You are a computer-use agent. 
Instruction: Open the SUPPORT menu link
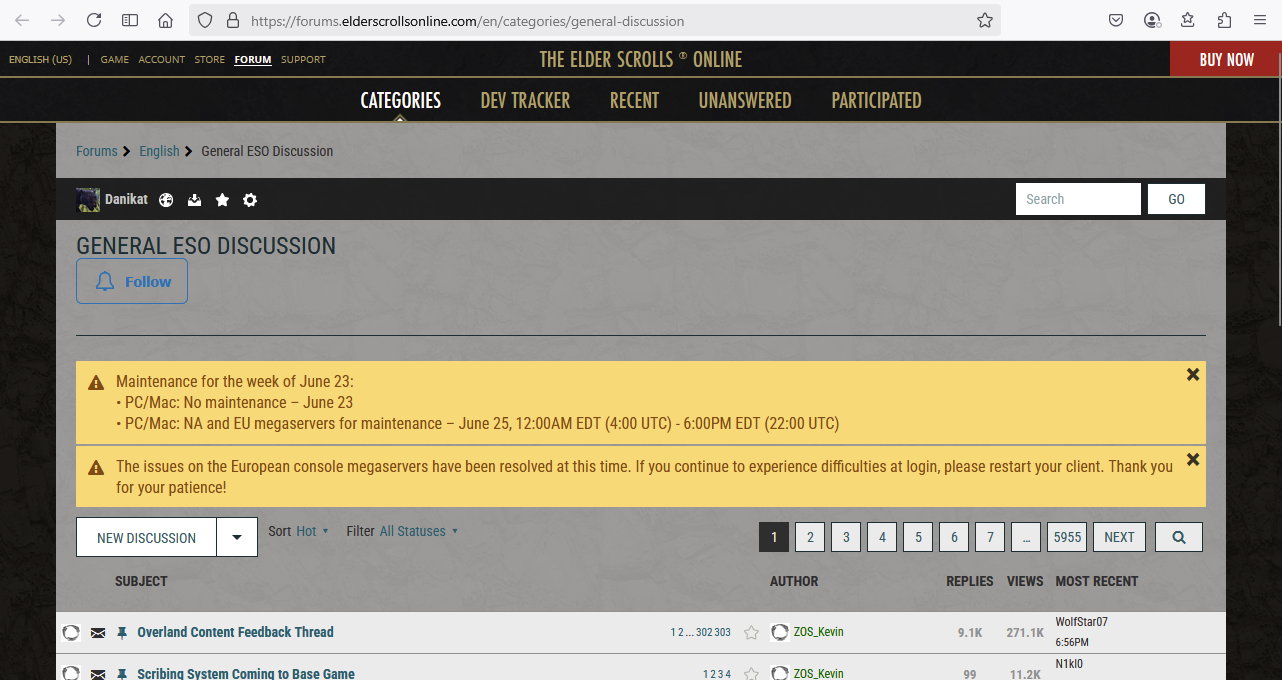click(x=303, y=60)
